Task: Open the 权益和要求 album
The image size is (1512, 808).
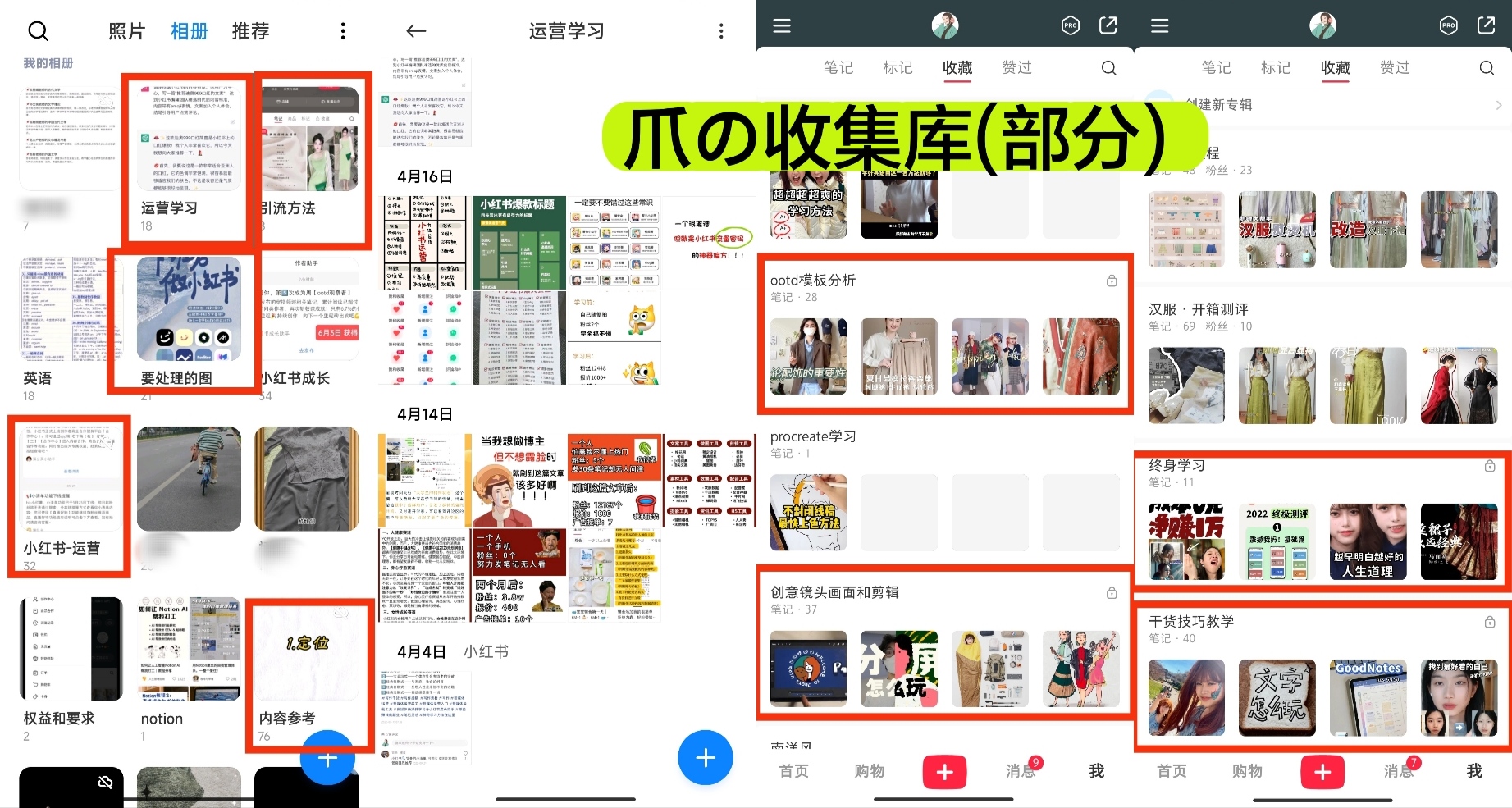Action: [x=71, y=669]
